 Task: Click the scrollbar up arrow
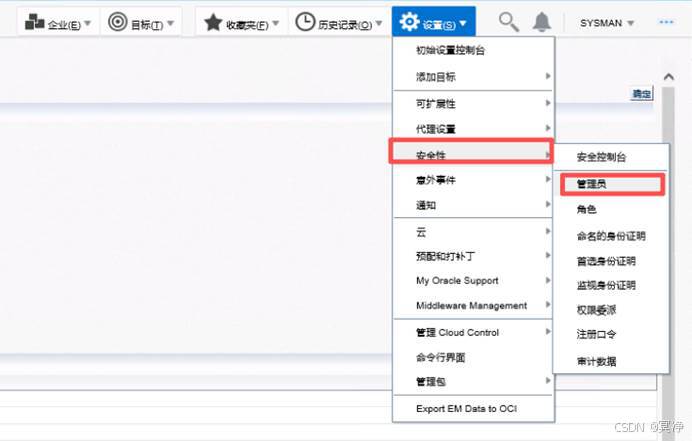tap(669, 77)
